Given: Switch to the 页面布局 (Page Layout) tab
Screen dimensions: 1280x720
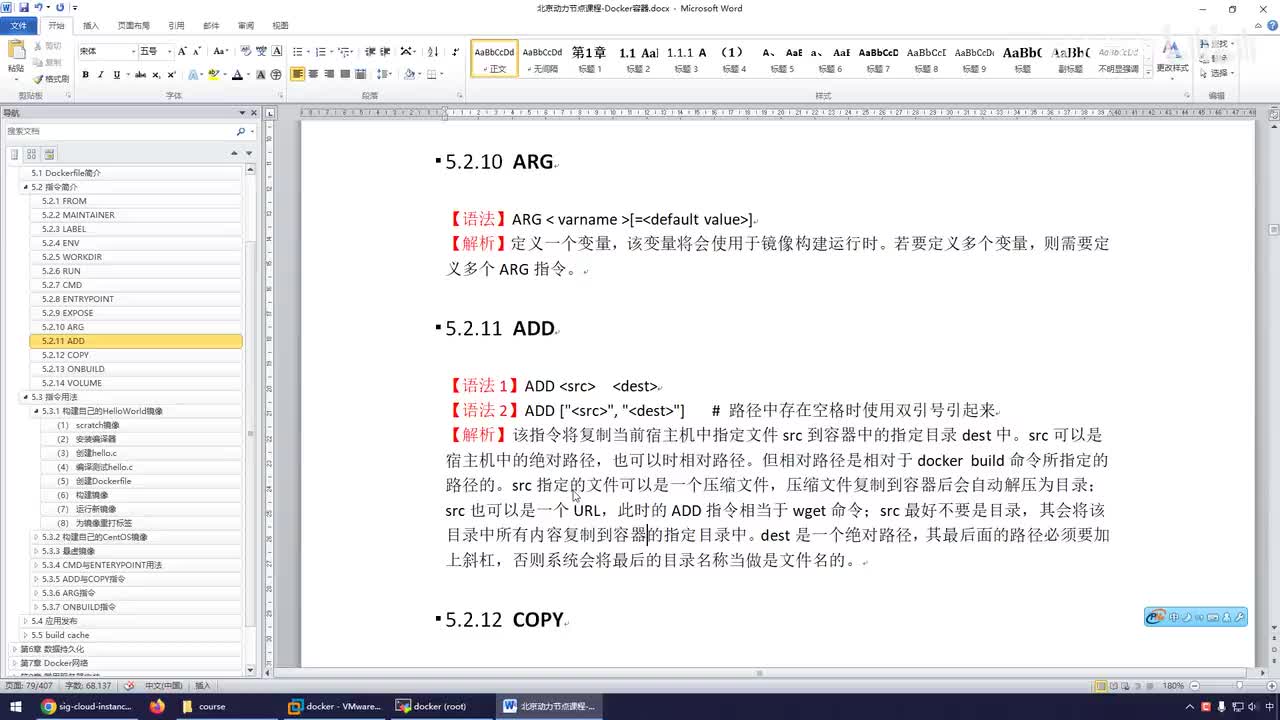Looking at the screenshot, I should [134, 26].
